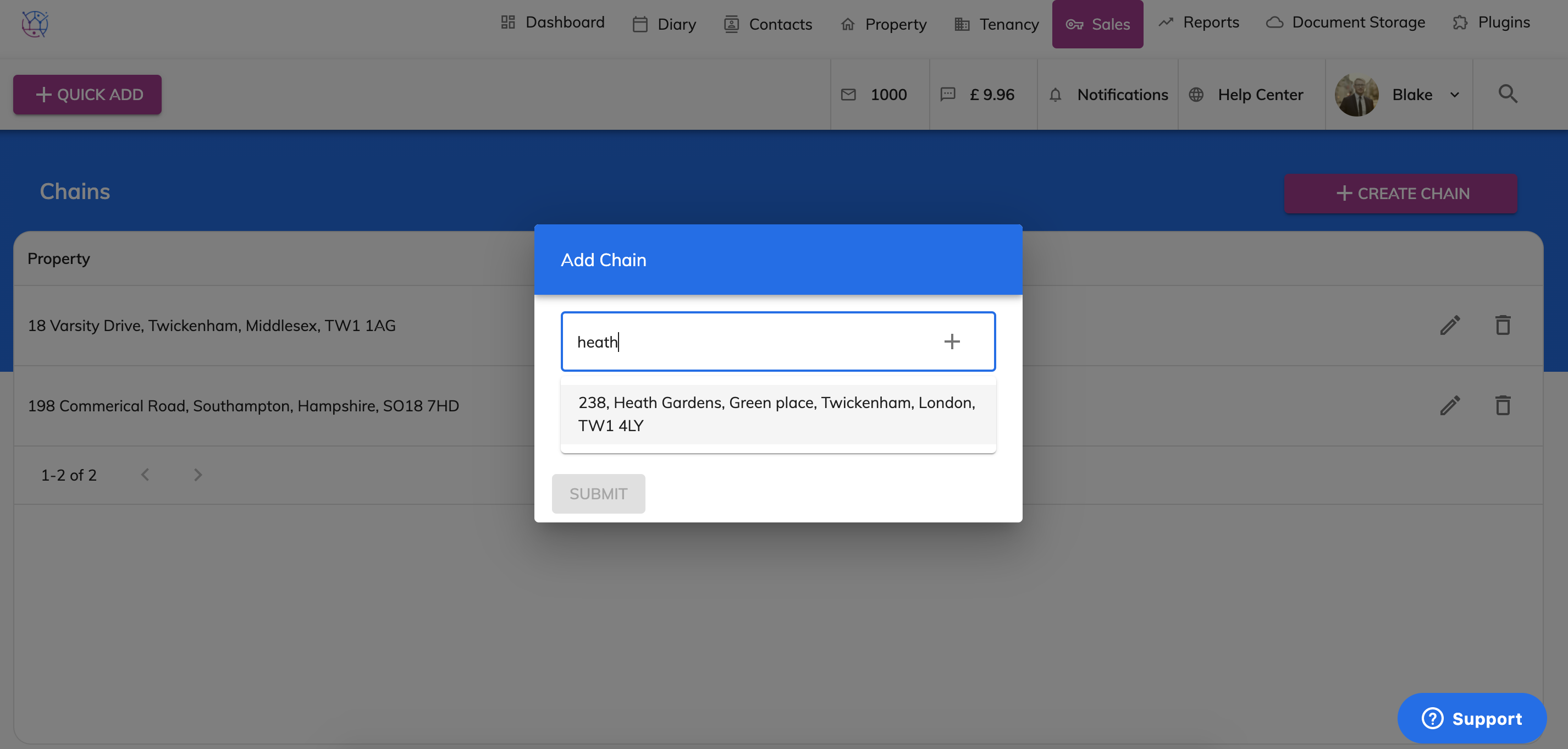Click trash icon for 198 Commerical Road
Screen dimensions: 1568x749
tap(1502, 405)
